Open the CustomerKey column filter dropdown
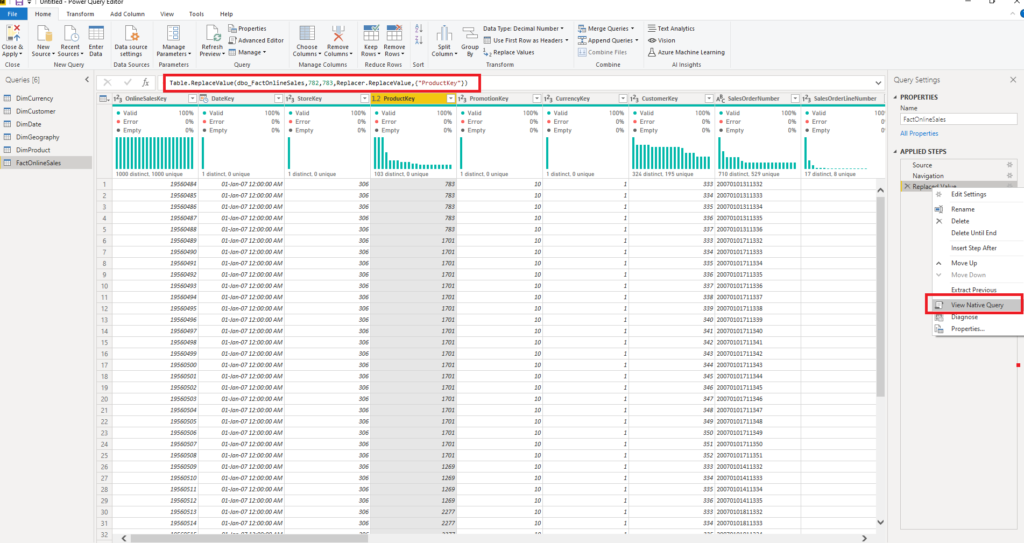This screenshot has height=543, width=1024. coord(709,99)
